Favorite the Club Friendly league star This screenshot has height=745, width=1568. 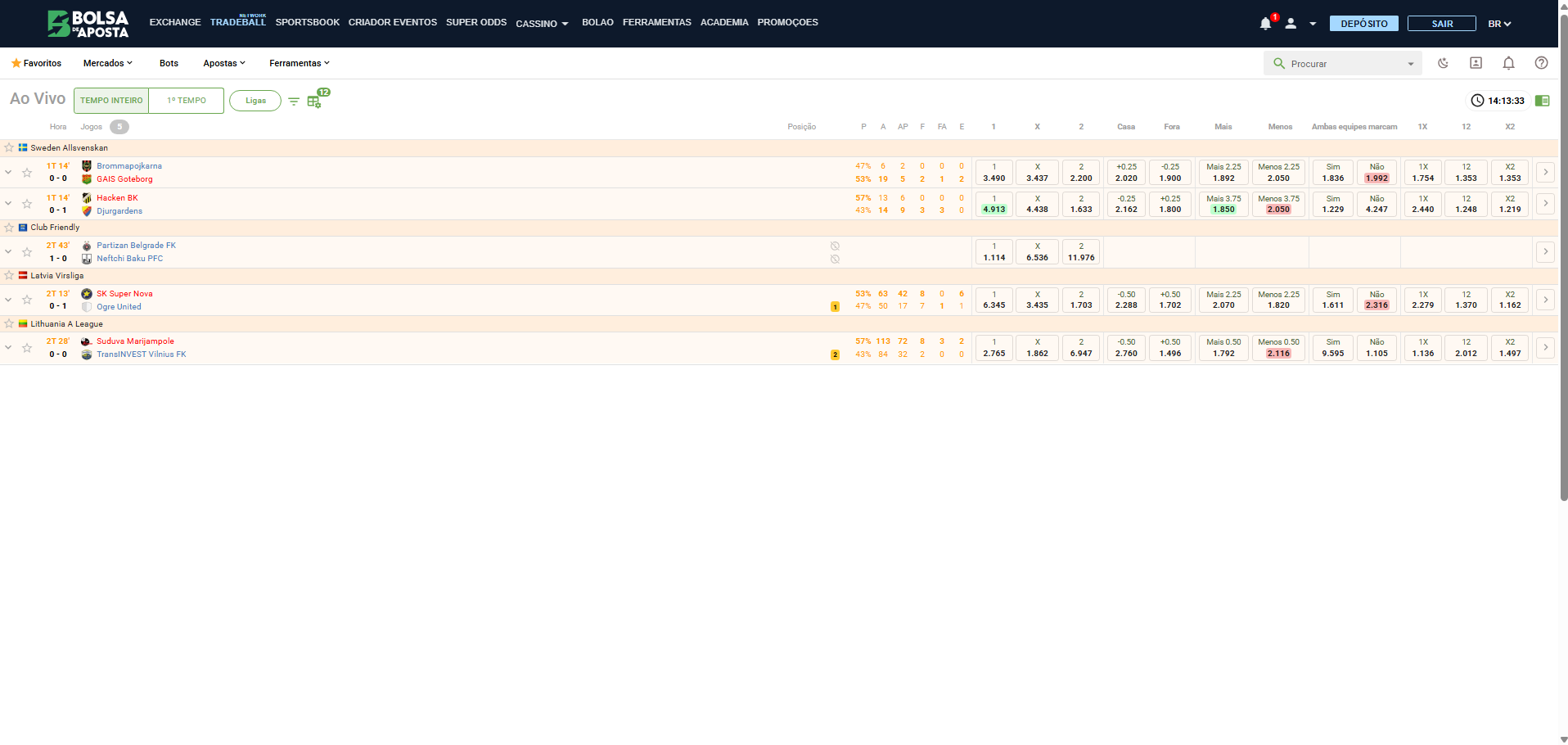point(9,228)
